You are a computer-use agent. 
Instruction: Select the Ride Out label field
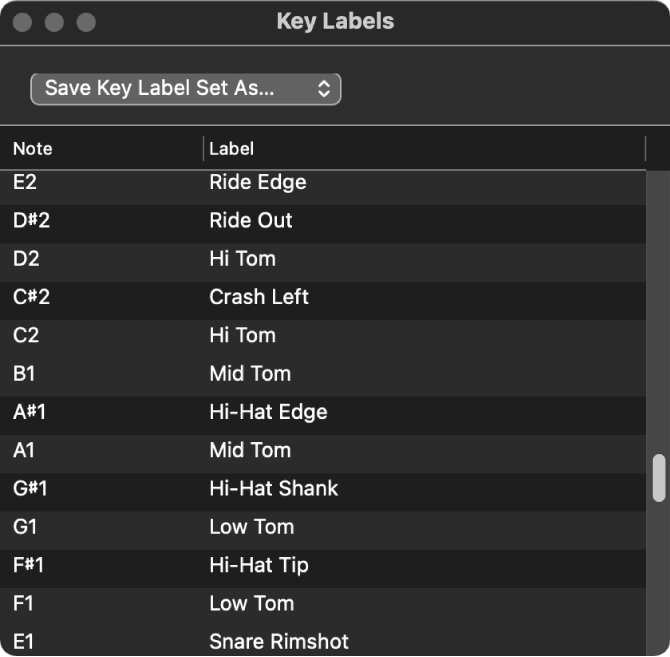tap(251, 220)
